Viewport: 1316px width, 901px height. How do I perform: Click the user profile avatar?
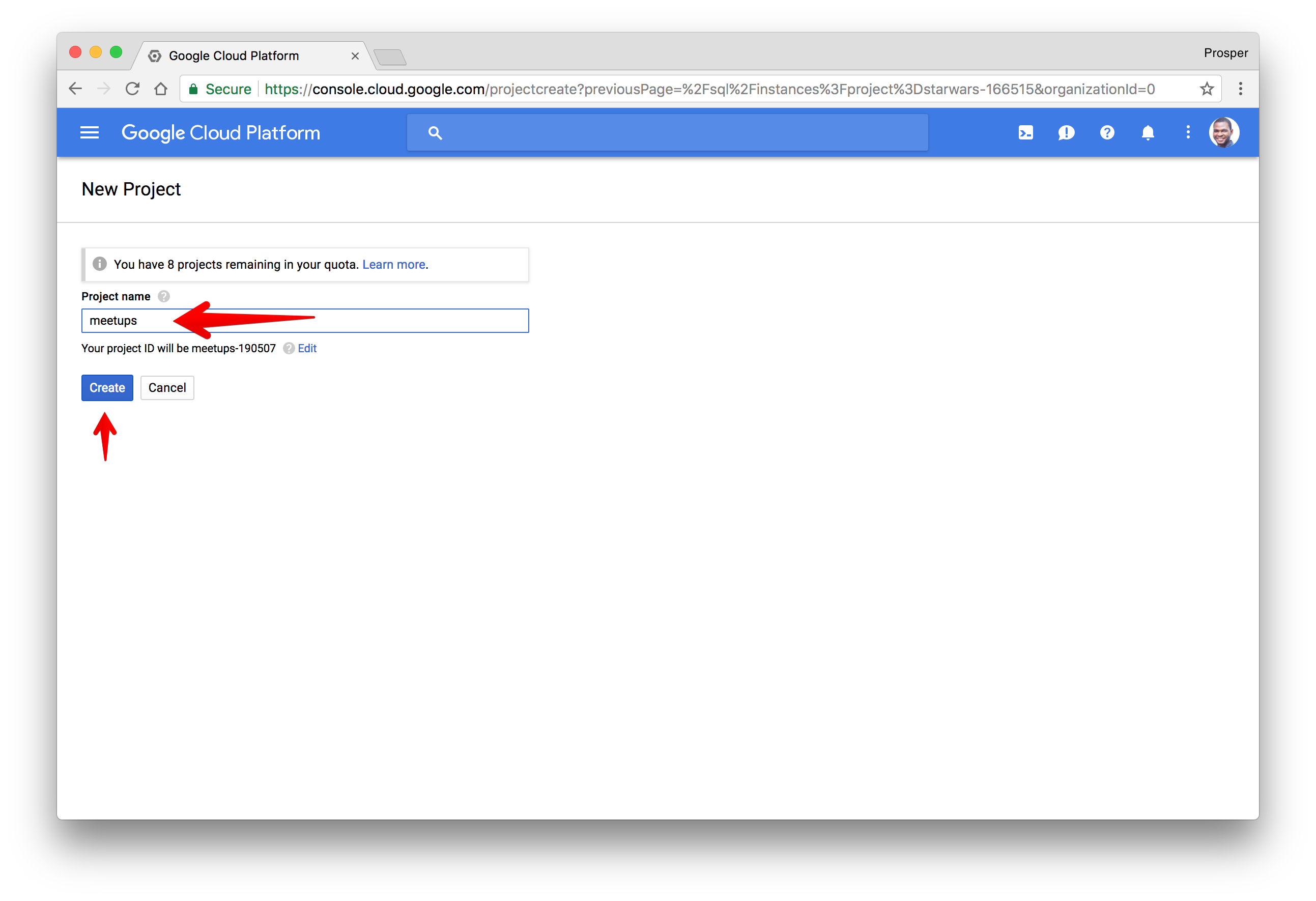pyautogui.click(x=1224, y=132)
